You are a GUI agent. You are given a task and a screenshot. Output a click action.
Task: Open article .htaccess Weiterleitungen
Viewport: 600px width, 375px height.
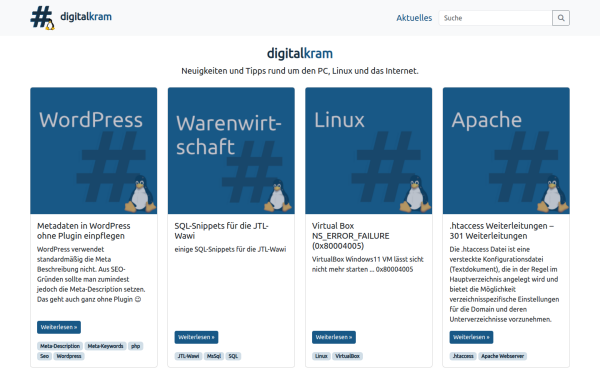point(501,231)
